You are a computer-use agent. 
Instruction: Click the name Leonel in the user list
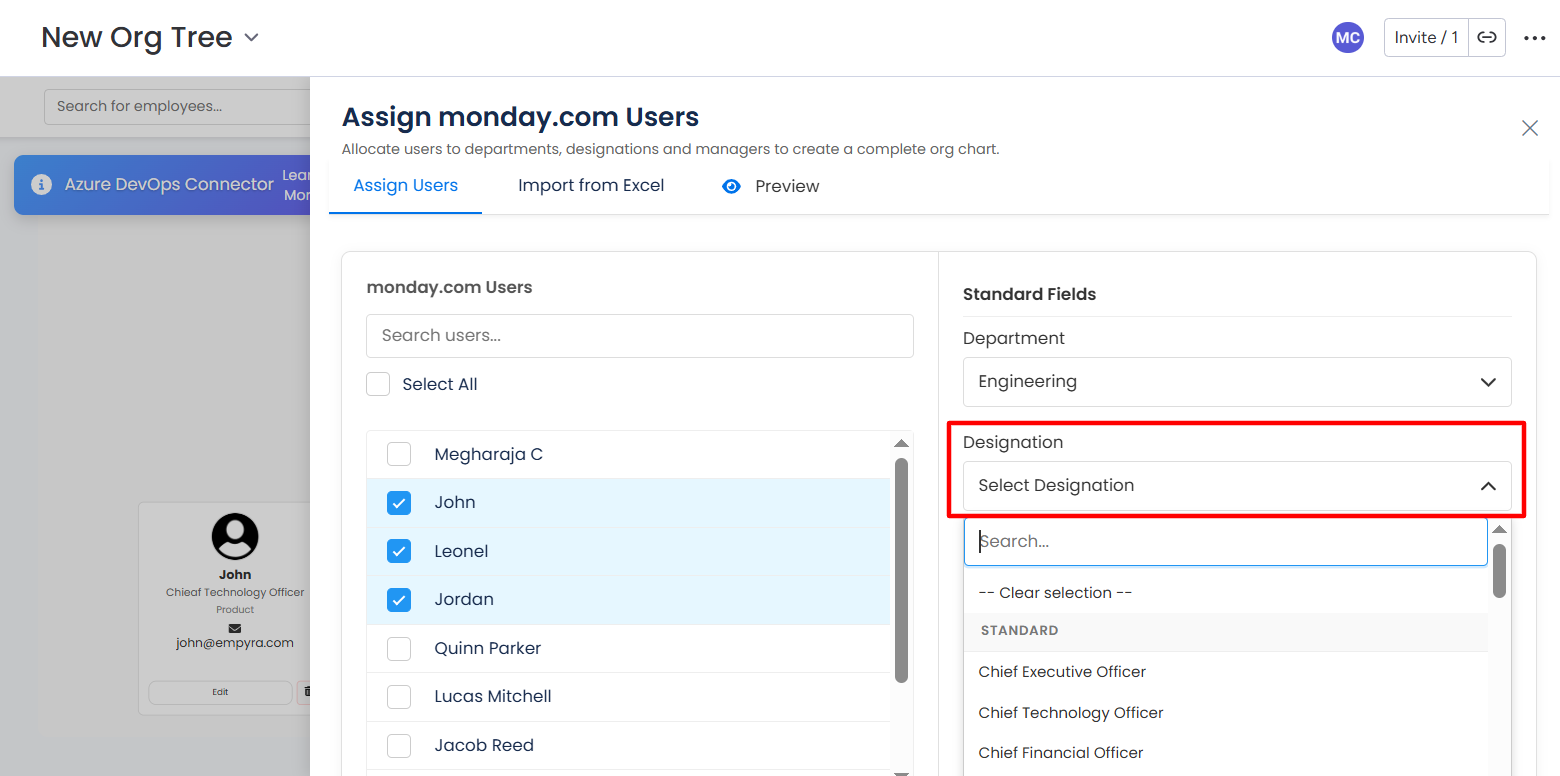461,551
